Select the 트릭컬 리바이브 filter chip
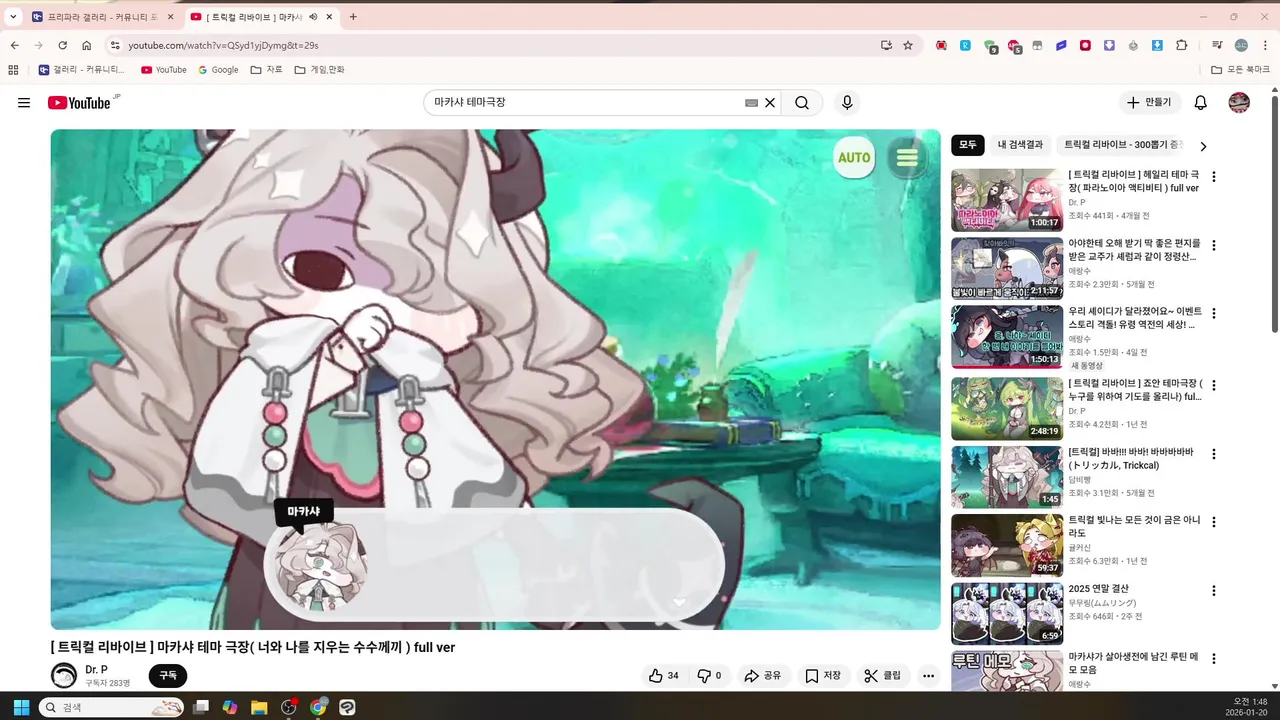Viewport: 1280px width, 720px height. coord(1123,145)
